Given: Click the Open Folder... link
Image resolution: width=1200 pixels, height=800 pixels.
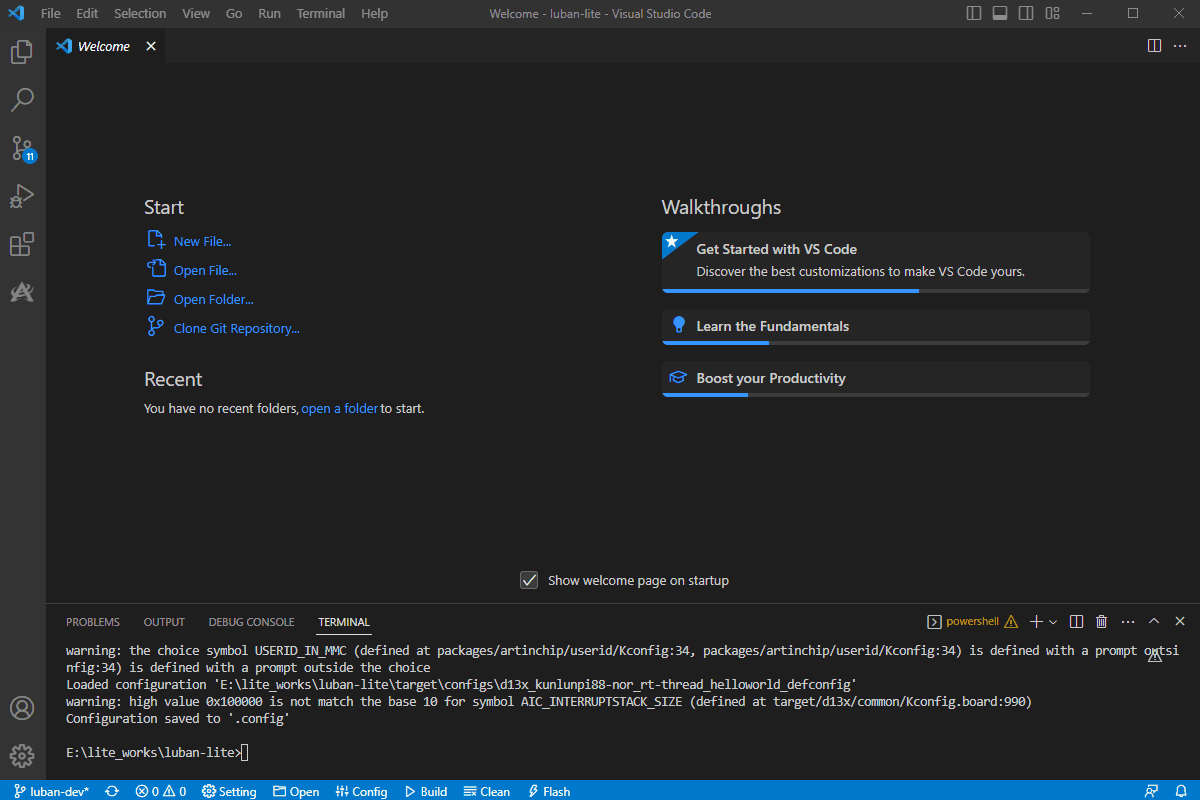Looking at the screenshot, I should pyautogui.click(x=214, y=299).
